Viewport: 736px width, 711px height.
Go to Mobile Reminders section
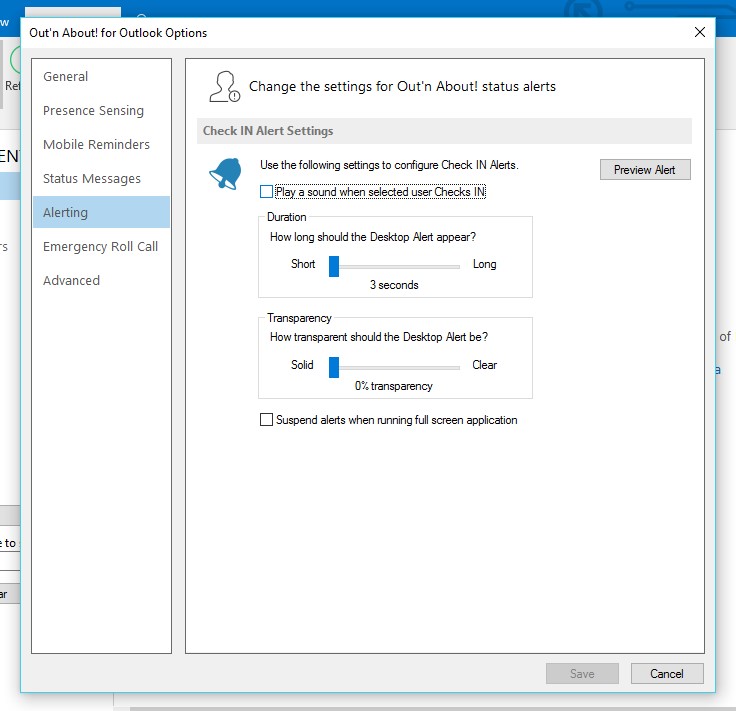(101, 145)
